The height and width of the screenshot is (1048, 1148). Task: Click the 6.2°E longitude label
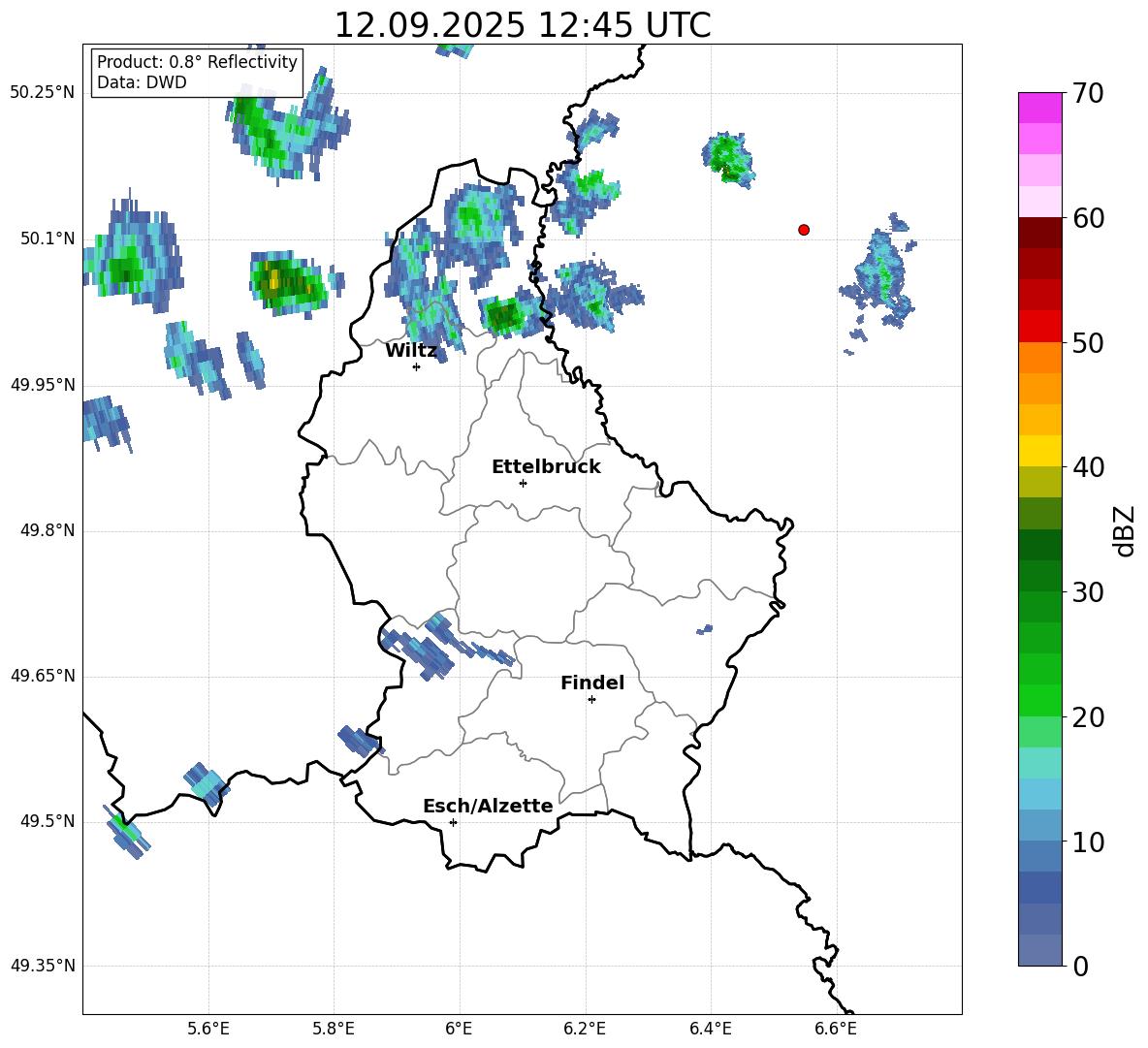585,1029
